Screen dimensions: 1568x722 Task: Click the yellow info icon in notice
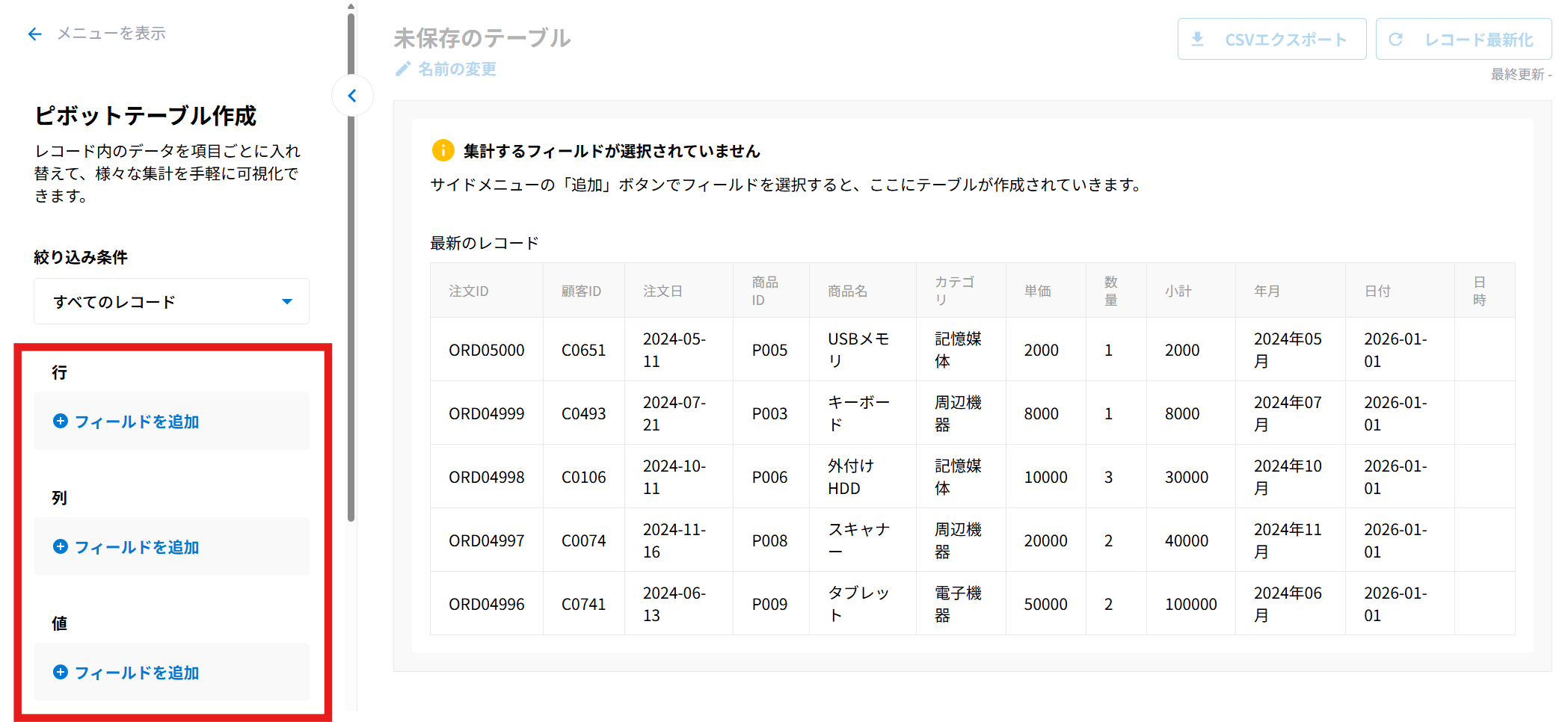(443, 151)
